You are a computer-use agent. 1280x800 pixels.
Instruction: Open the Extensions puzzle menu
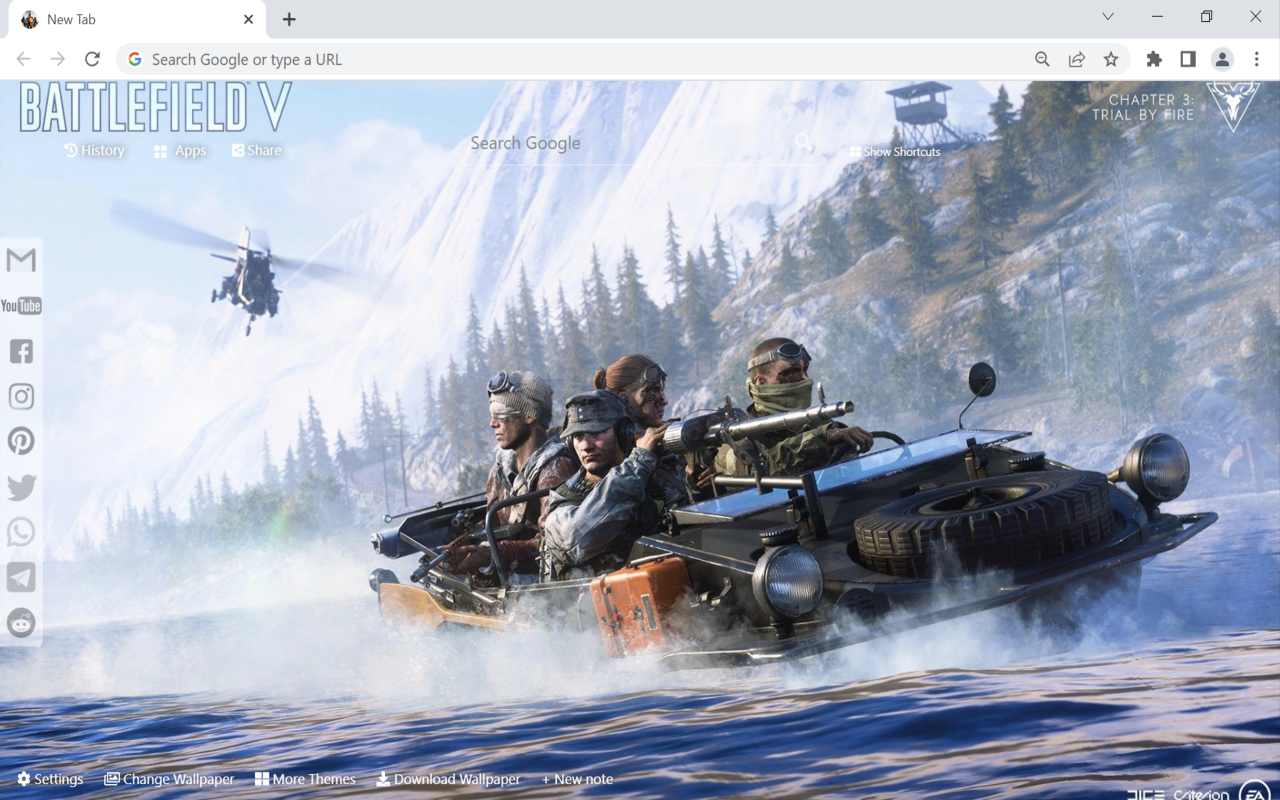pyautogui.click(x=1154, y=59)
